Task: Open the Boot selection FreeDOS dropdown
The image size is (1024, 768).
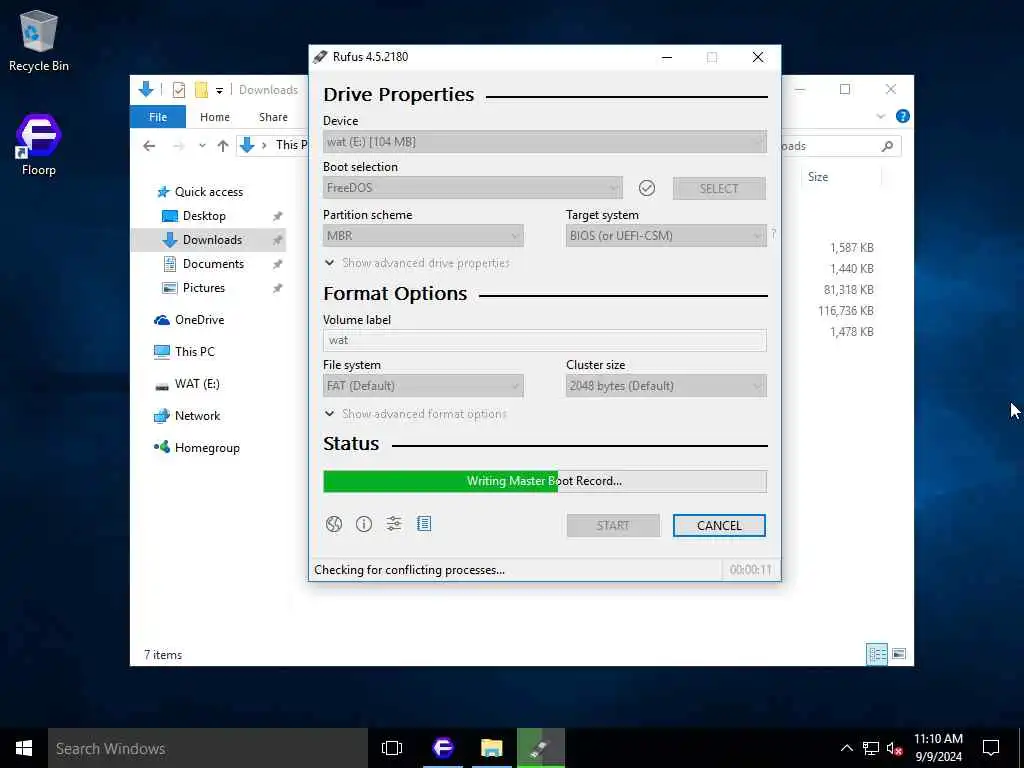Action: [473, 188]
